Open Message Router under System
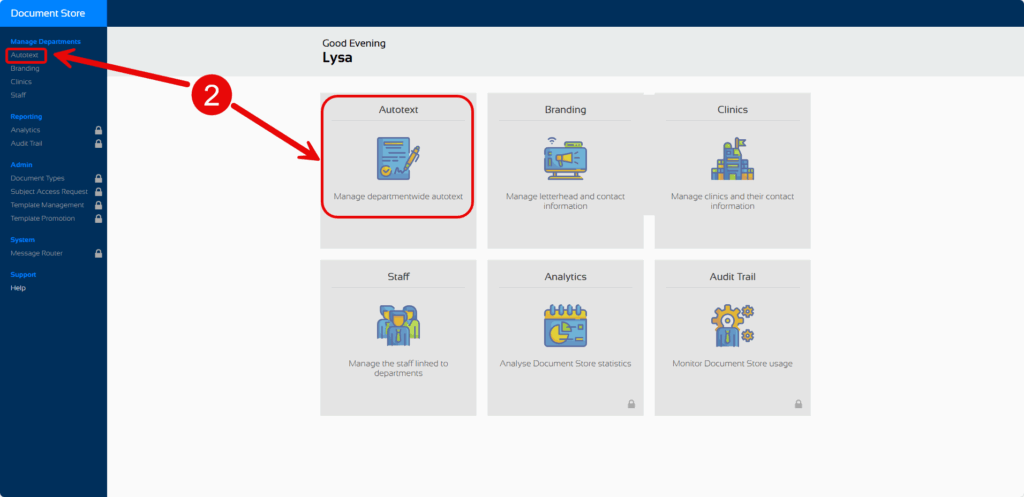Viewport: 1024px width, 497px height. [x=37, y=253]
